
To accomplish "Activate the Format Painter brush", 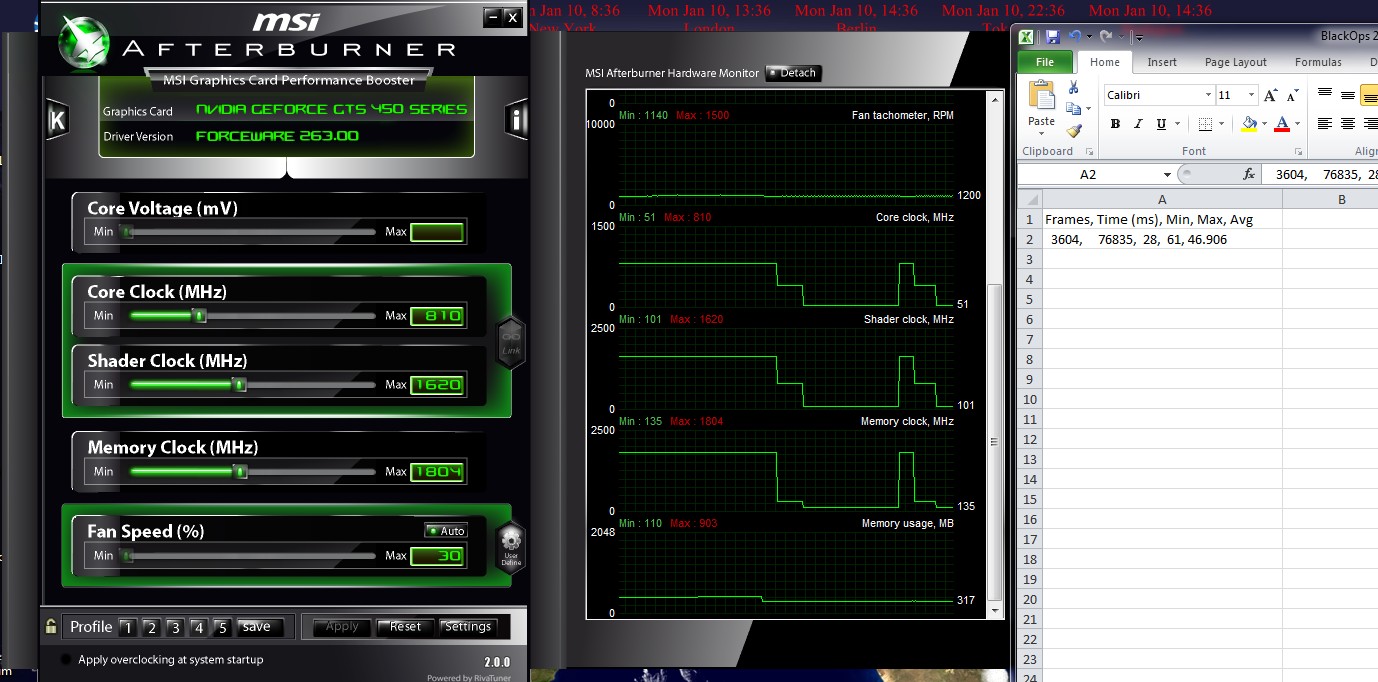I will 1074,131.
